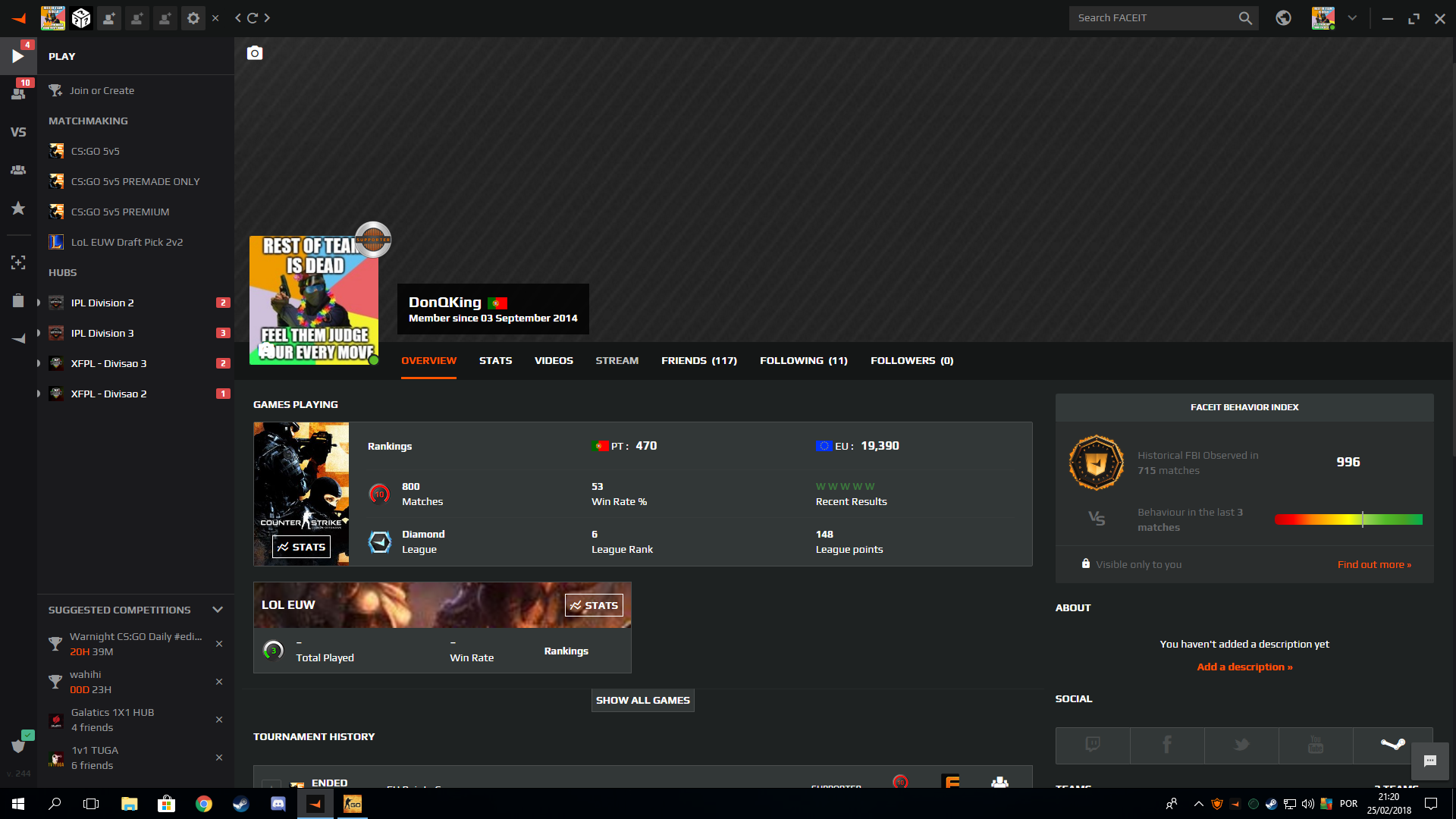Open Steam from the Windows taskbar
Image resolution: width=1456 pixels, height=819 pixels.
tap(241, 804)
